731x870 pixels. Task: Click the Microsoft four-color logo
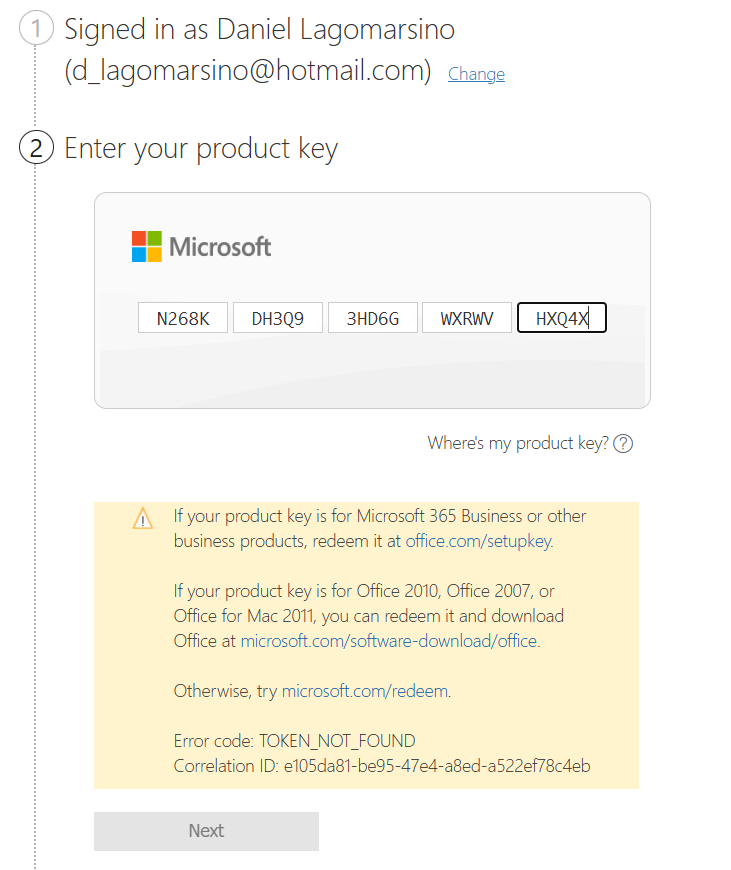146,246
